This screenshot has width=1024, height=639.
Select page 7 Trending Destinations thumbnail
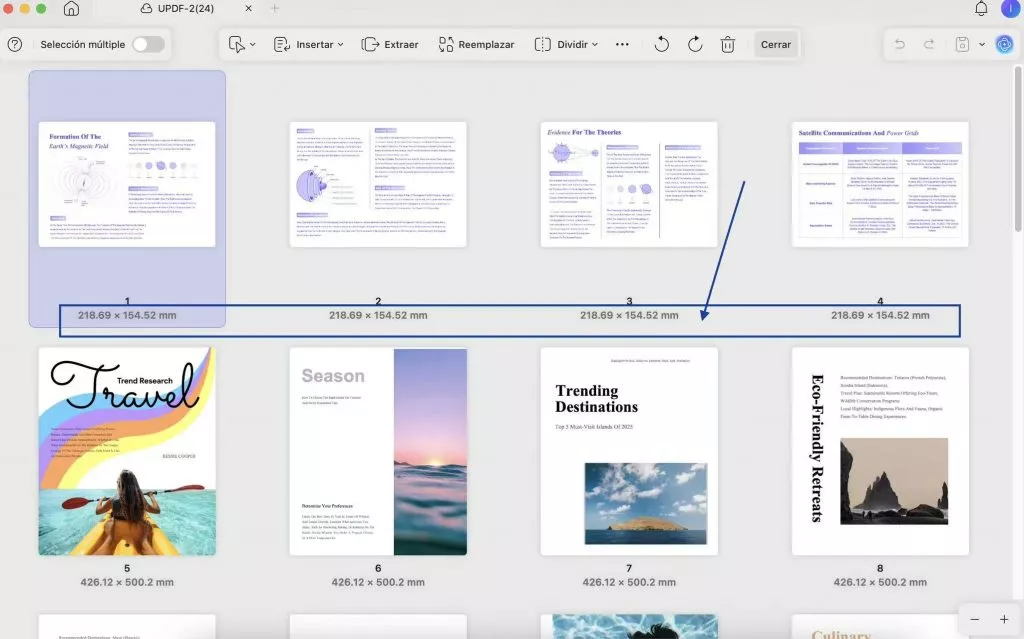(629, 451)
